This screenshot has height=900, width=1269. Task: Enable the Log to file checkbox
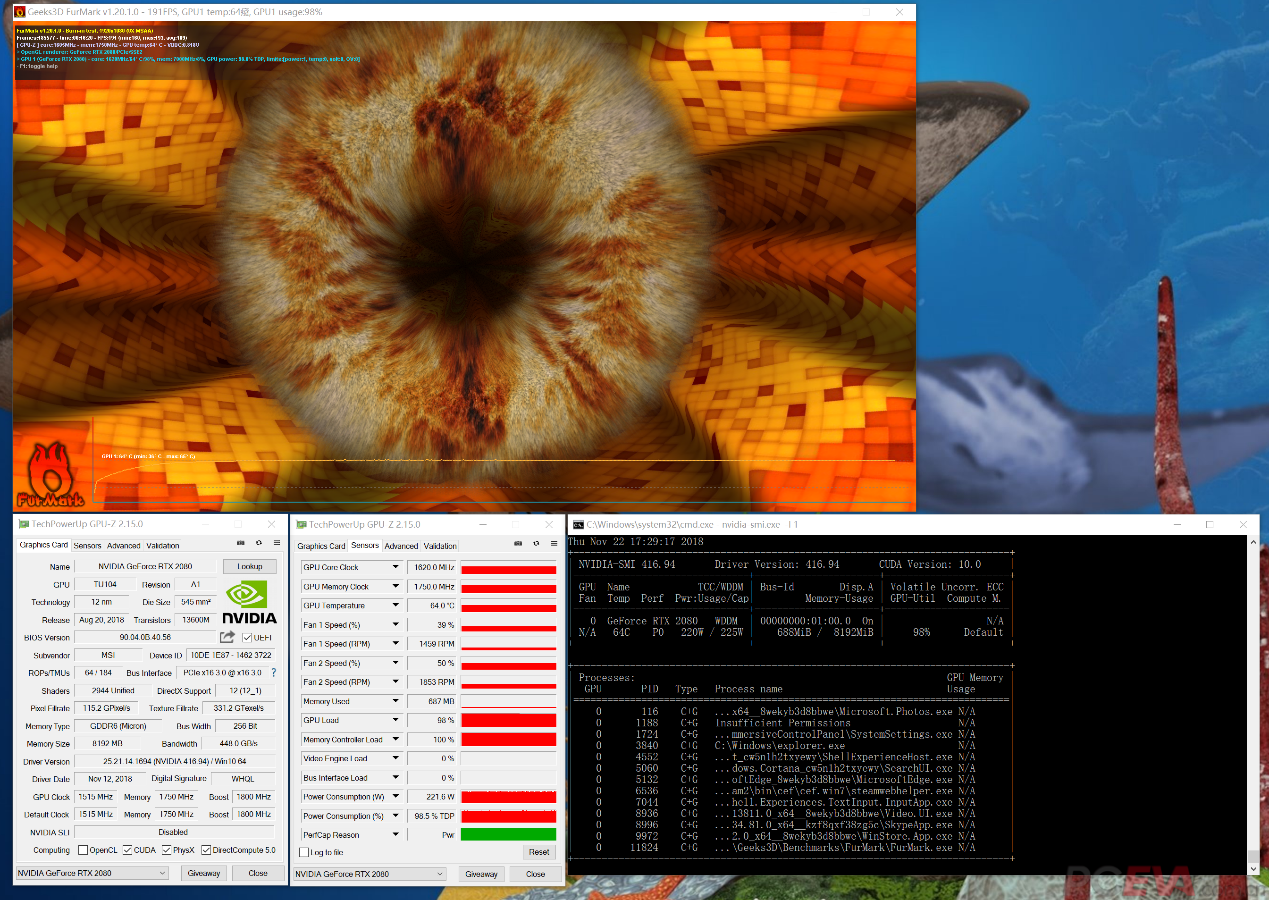[304, 852]
